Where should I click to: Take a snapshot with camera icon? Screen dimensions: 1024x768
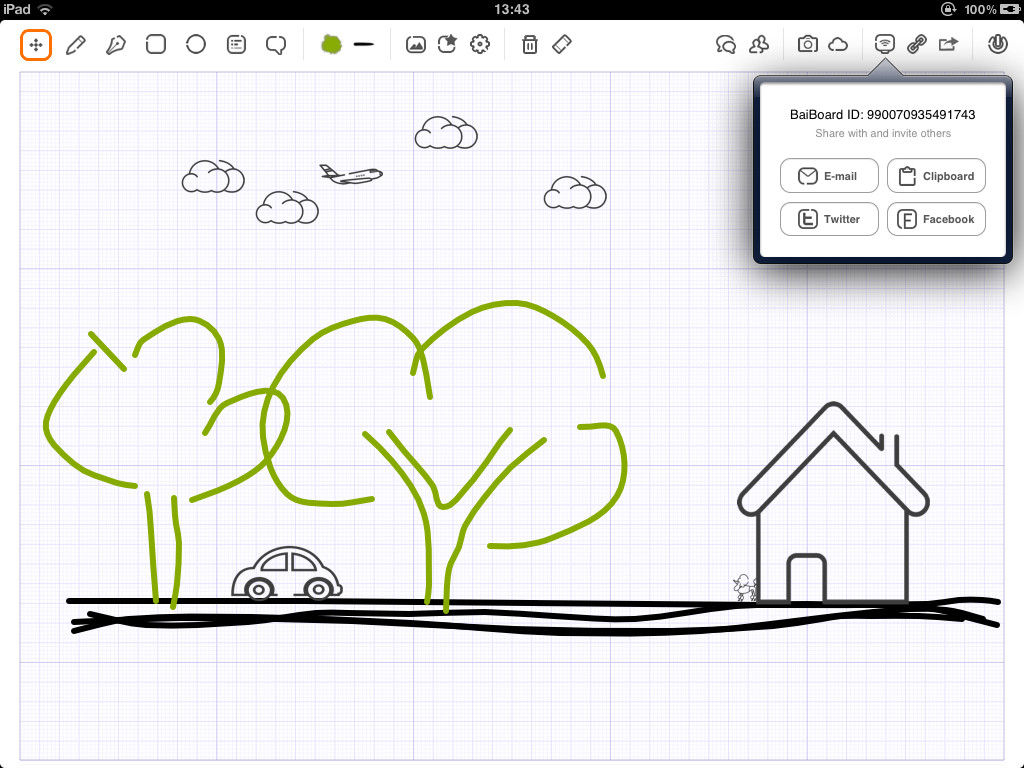coord(808,44)
